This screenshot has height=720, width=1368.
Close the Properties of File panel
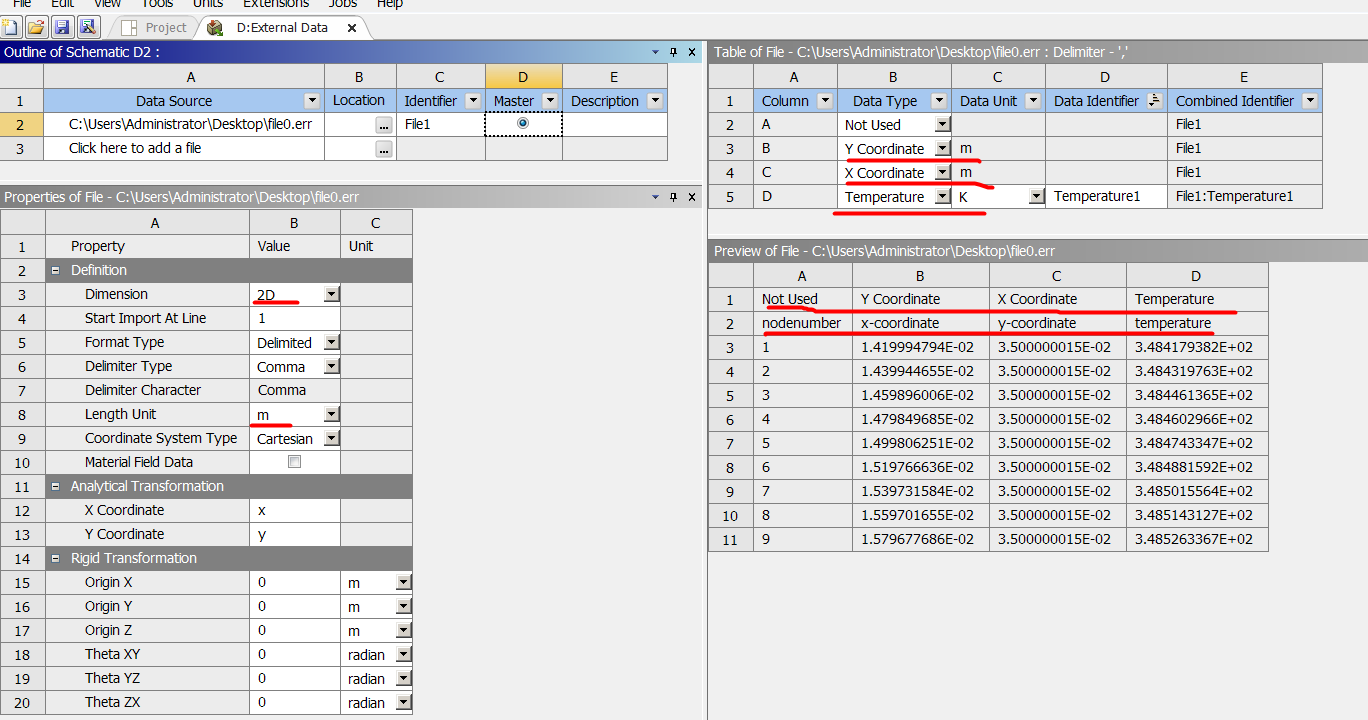coord(691,197)
